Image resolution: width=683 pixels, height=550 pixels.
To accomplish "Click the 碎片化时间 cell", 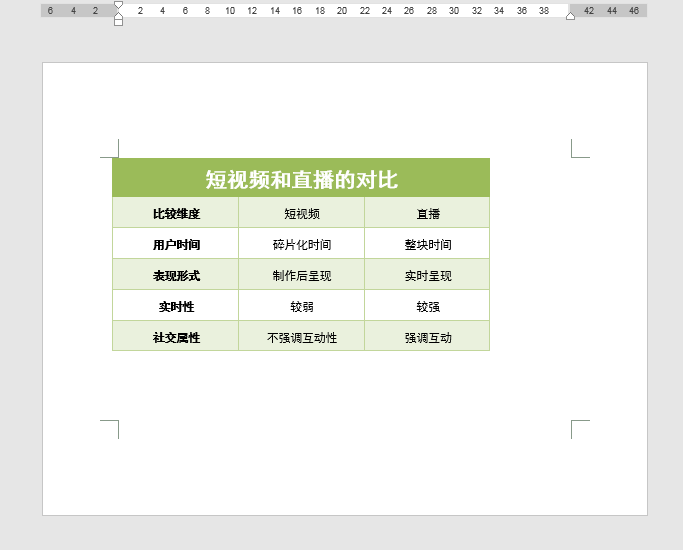I will pyautogui.click(x=301, y=243).
